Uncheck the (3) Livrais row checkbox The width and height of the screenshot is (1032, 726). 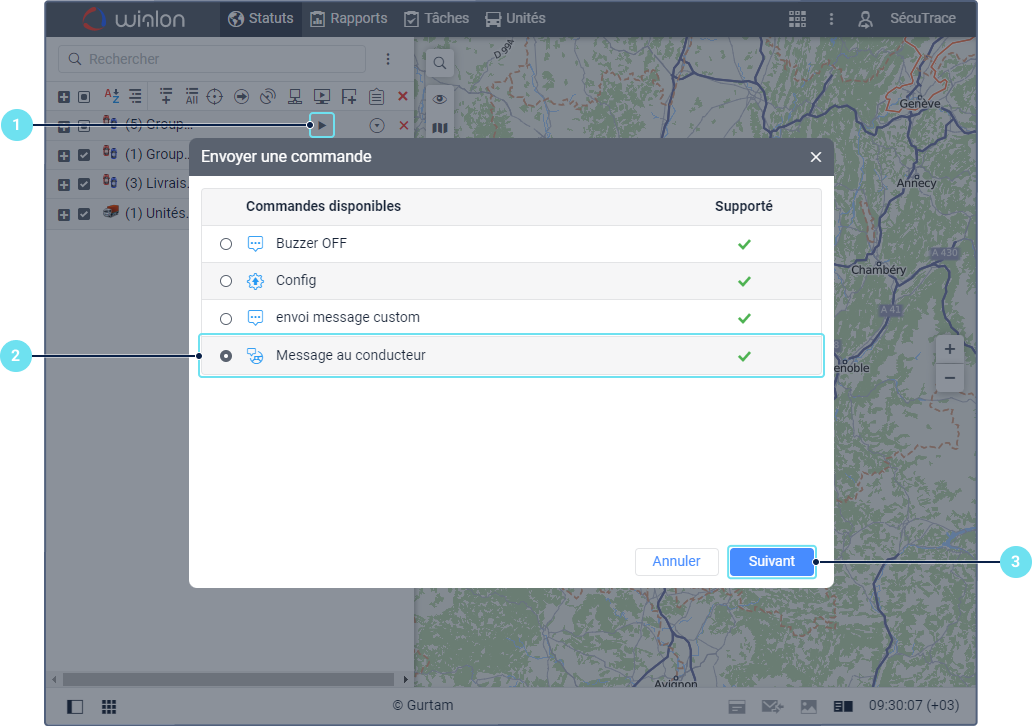[84, 184]
